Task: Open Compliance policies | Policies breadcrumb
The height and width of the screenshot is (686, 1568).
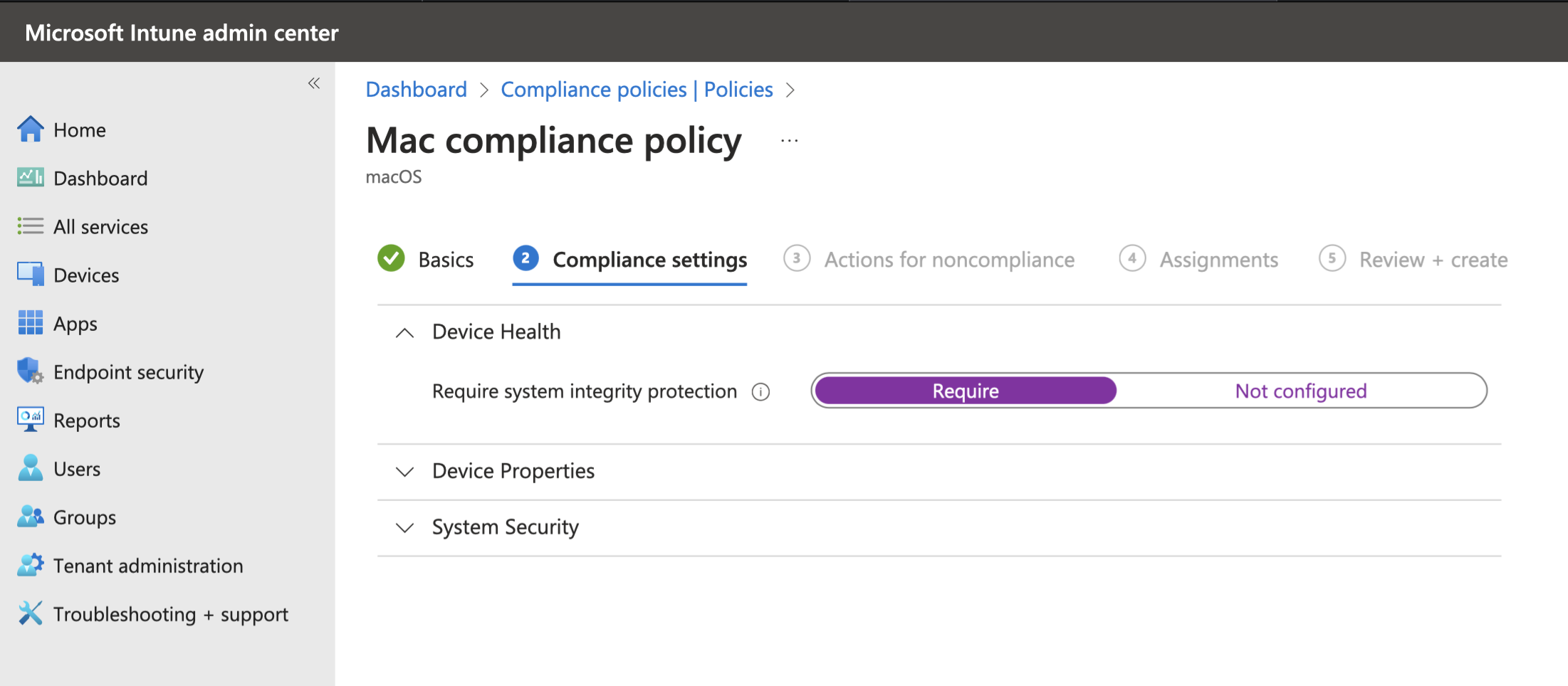Action: pos(636,90)
